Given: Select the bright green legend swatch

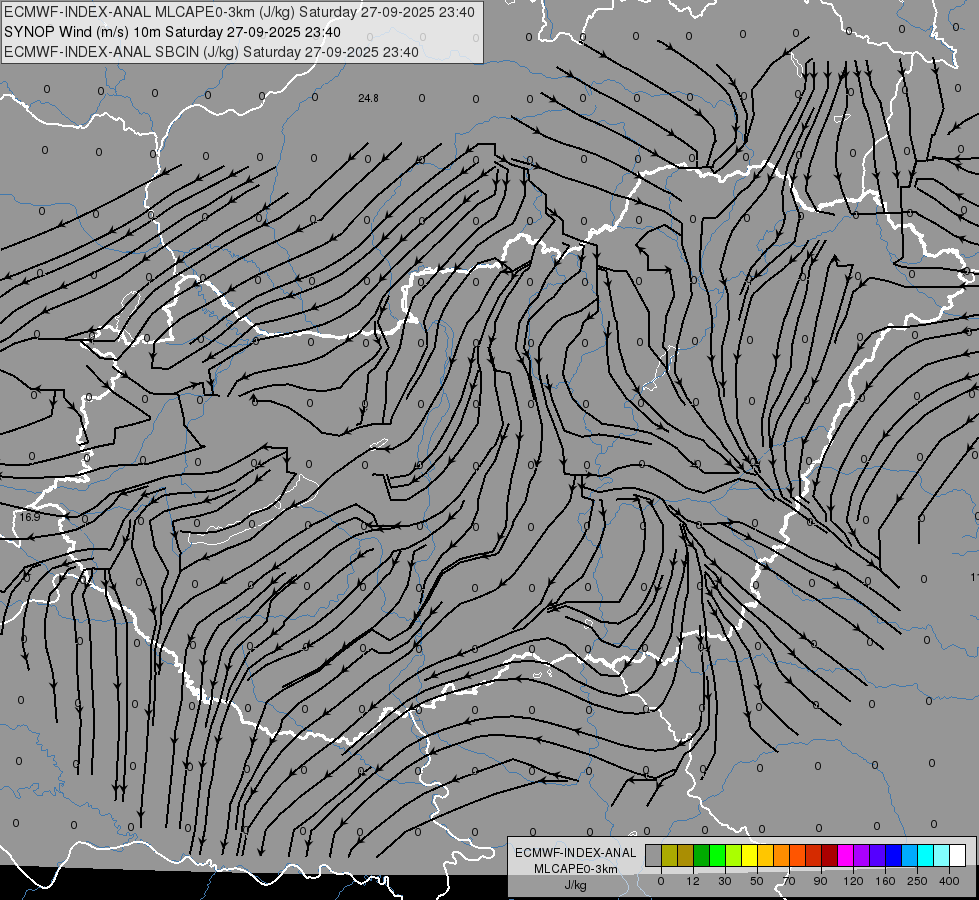Looking at the screenshot, I should [x=717, y=855].
